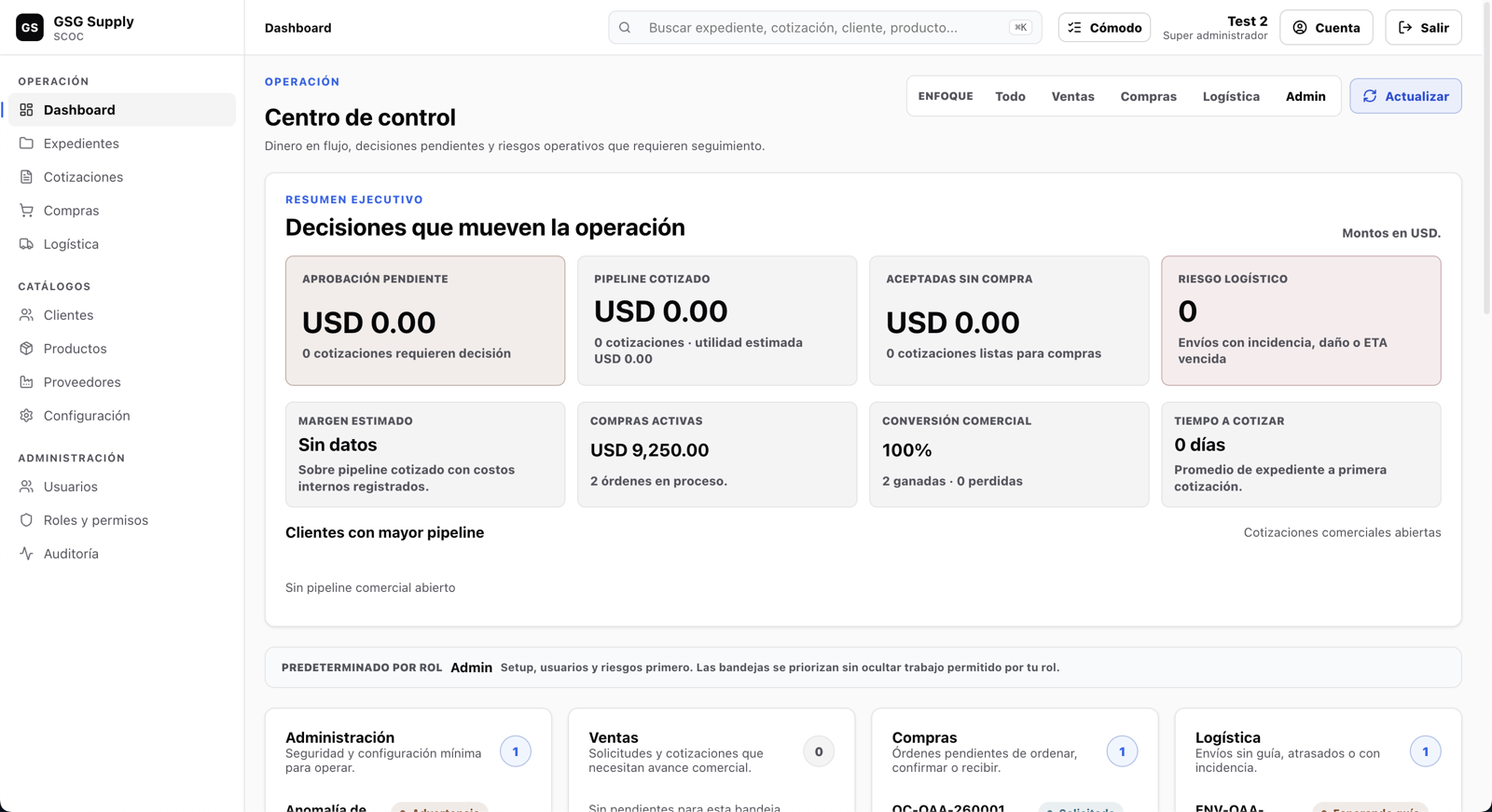
Task: Open the Riesgo logístico card
Action: (1301, 321)
